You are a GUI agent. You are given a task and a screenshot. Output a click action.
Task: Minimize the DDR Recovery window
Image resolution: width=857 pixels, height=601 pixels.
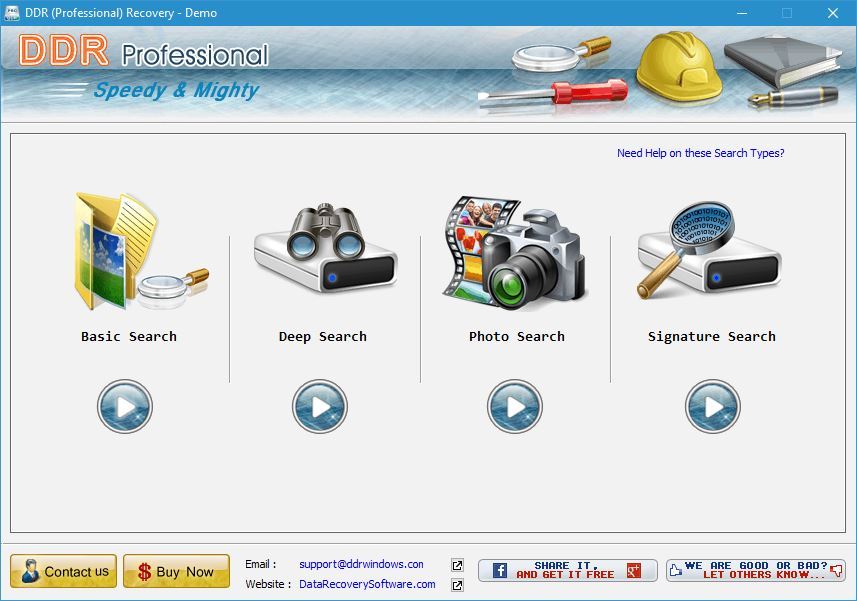coord(742,13)
